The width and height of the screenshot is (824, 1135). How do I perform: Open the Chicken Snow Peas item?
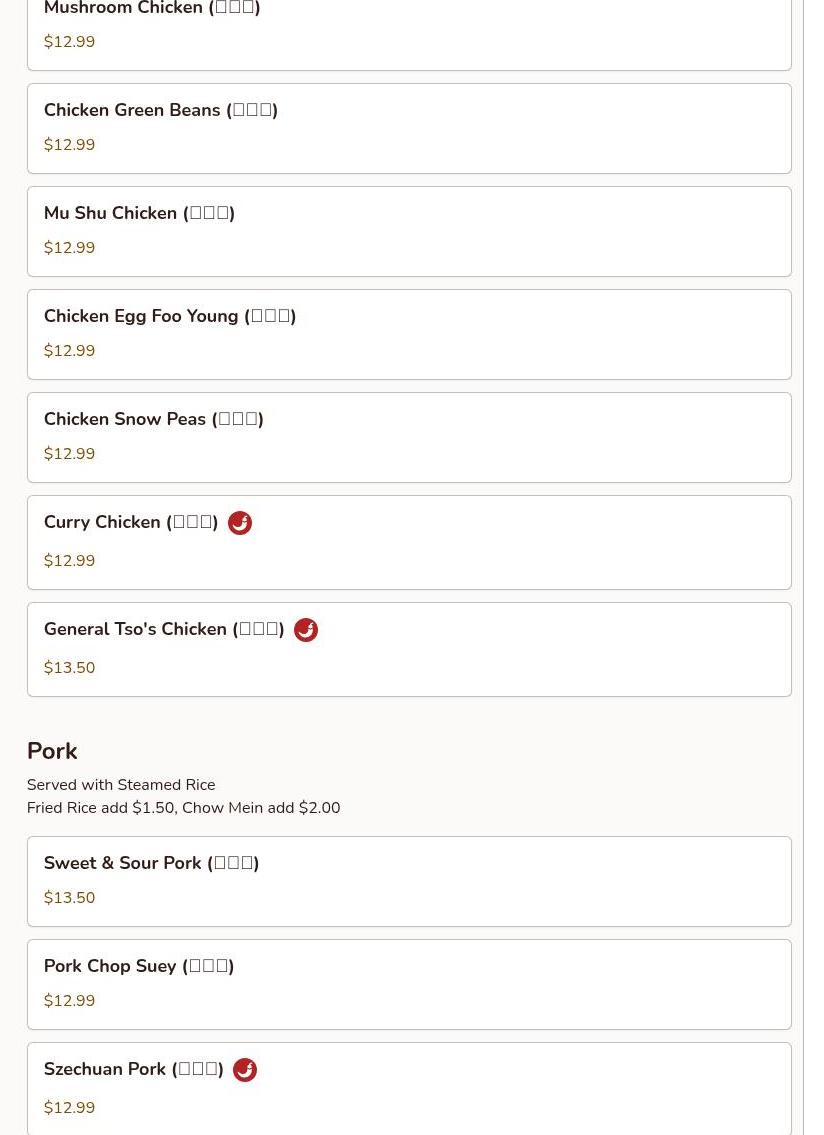(409, 437)
